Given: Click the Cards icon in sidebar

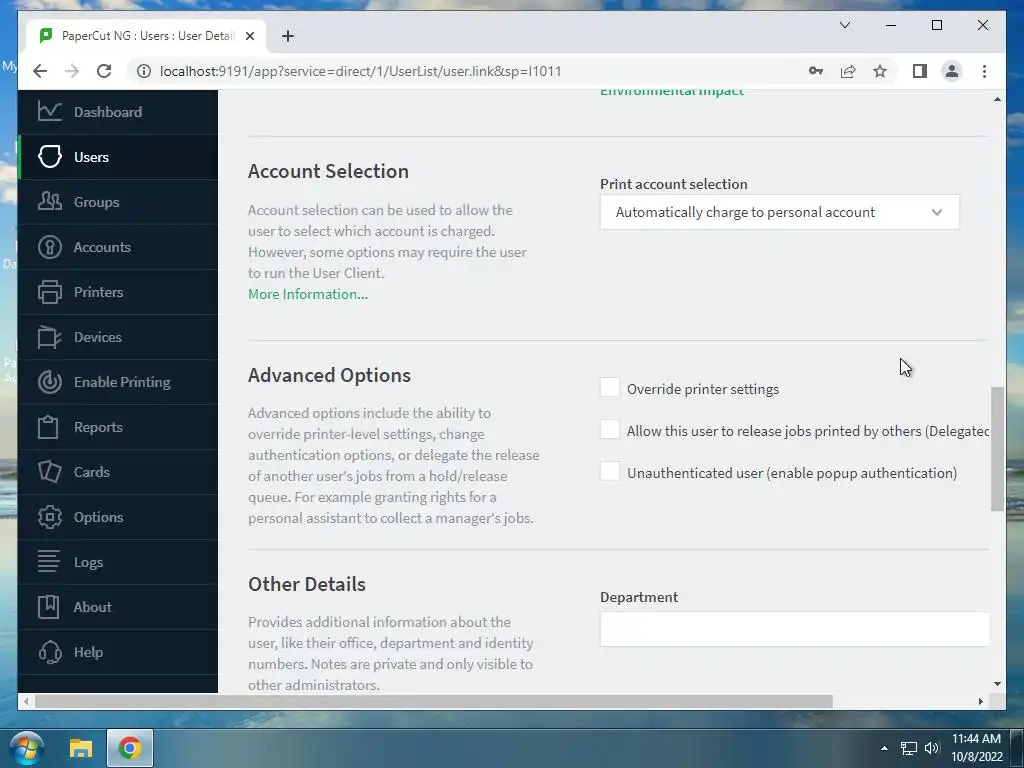Looking at the screenshot, I should pos(50,472).
